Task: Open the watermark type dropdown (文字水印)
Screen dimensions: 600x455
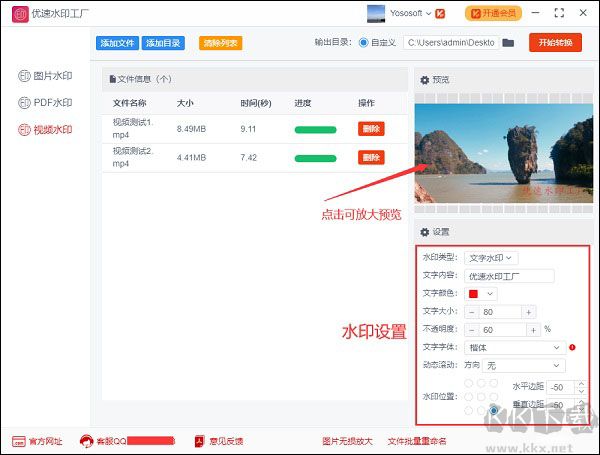Action: click(x=491, y=258)
